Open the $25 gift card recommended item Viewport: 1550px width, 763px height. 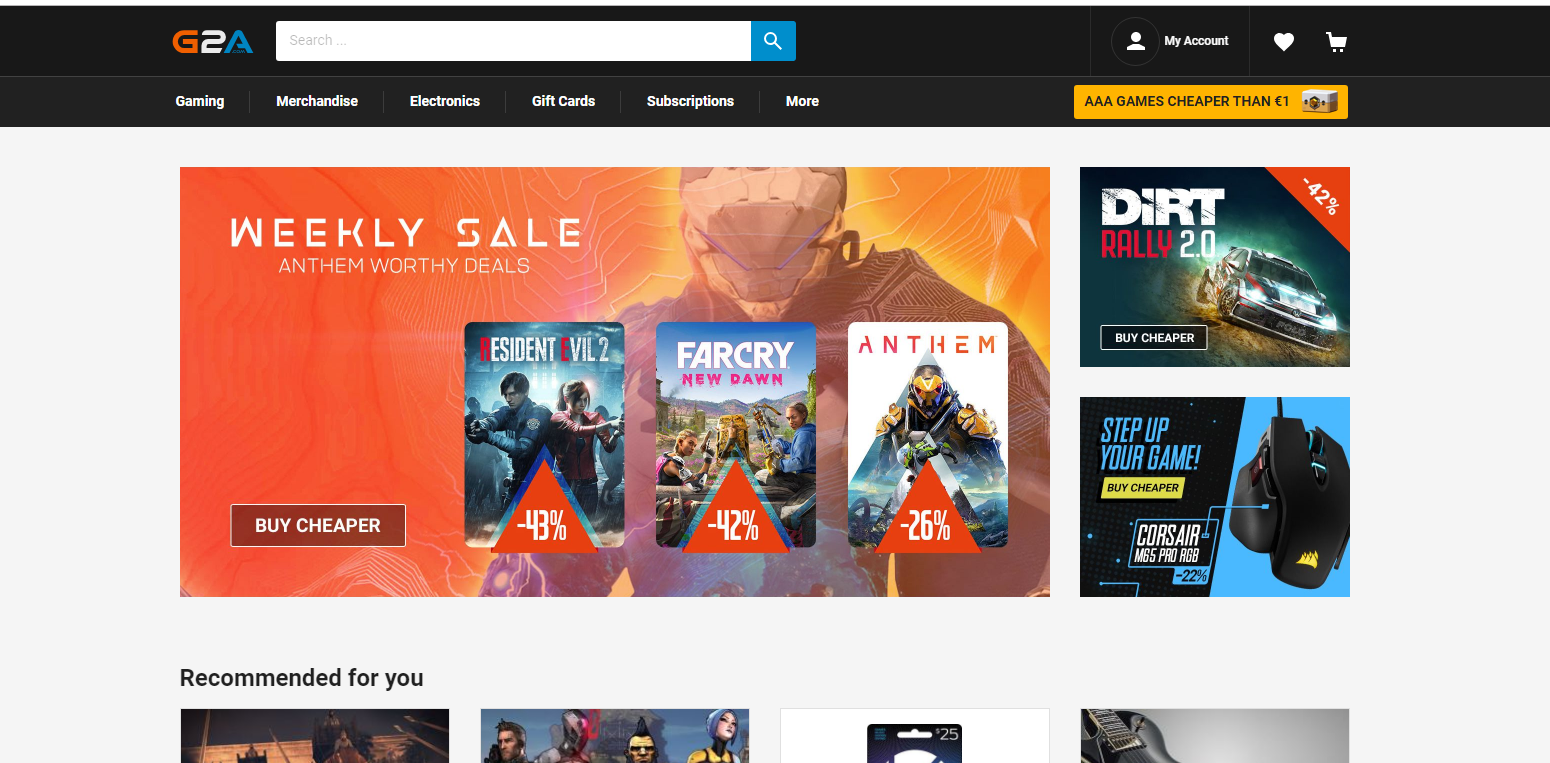coord(914,736)
